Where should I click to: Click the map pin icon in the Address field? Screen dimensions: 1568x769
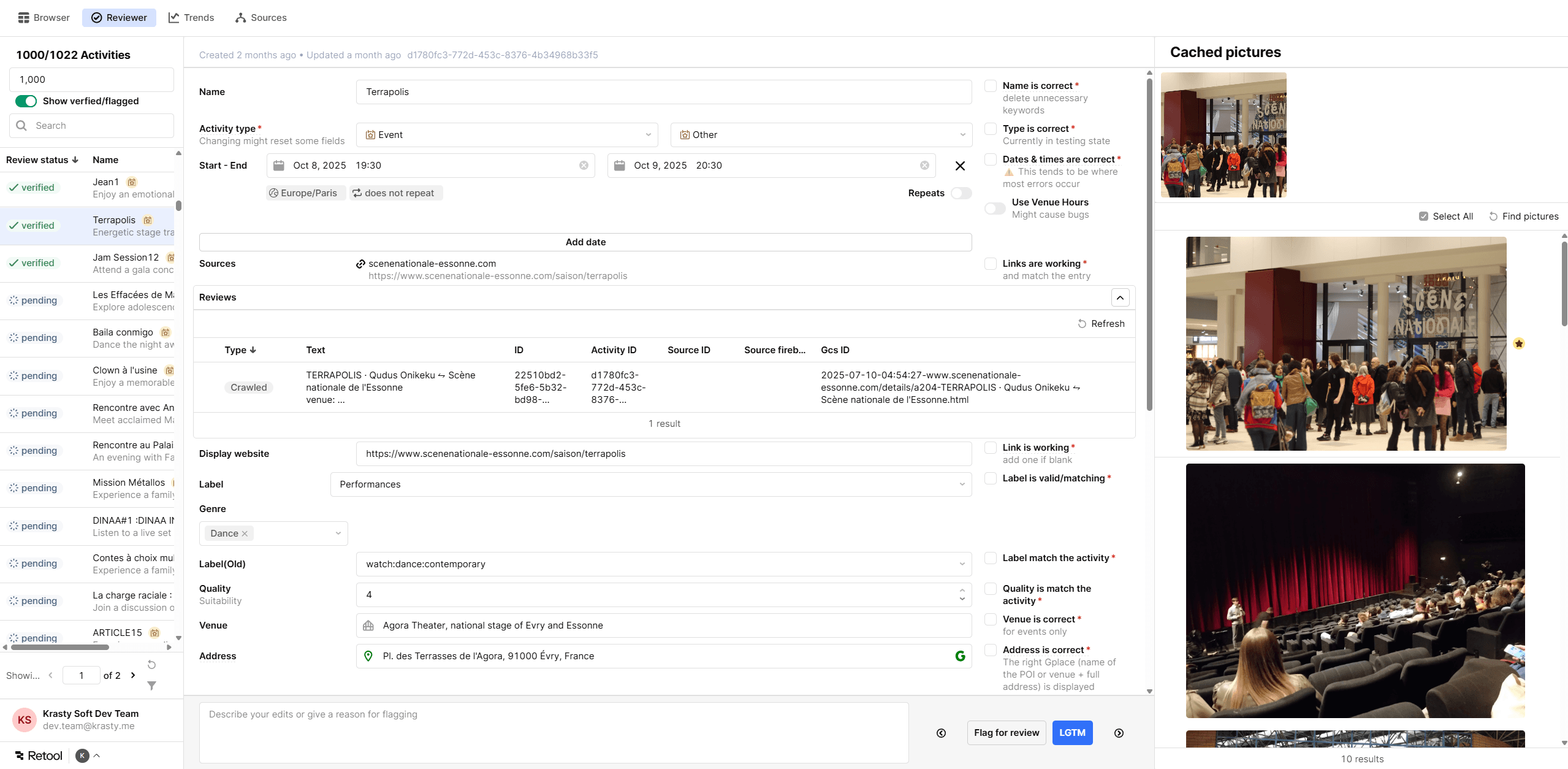pos(368,656)
